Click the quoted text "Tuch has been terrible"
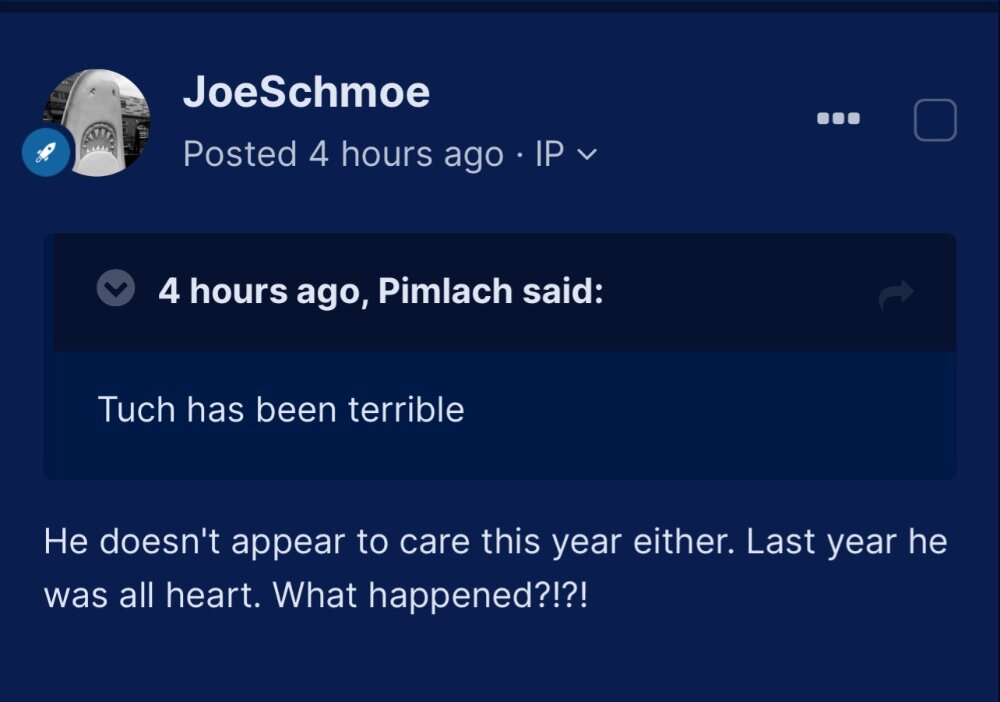 [281, 409]
